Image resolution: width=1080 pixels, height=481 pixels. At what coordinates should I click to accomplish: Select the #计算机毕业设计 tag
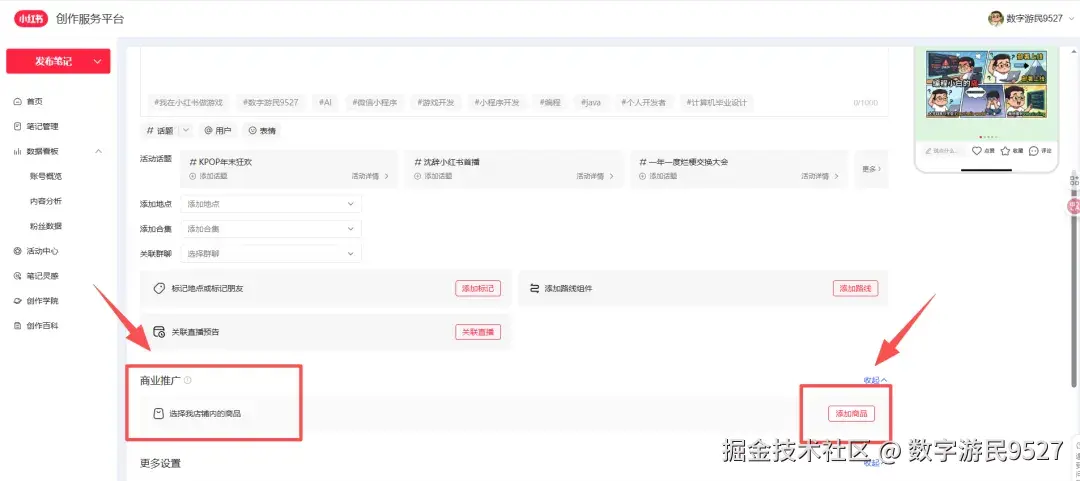716,103
